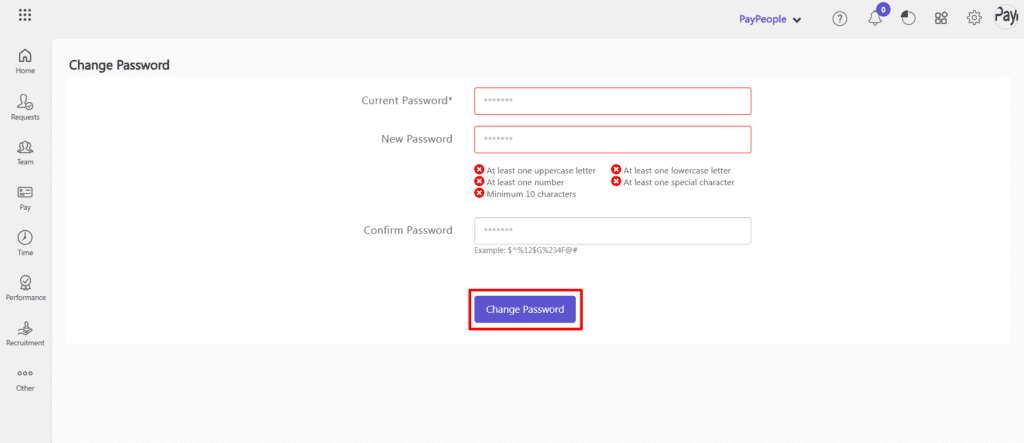Open Requests in the sidebar

tap(25, 107)
